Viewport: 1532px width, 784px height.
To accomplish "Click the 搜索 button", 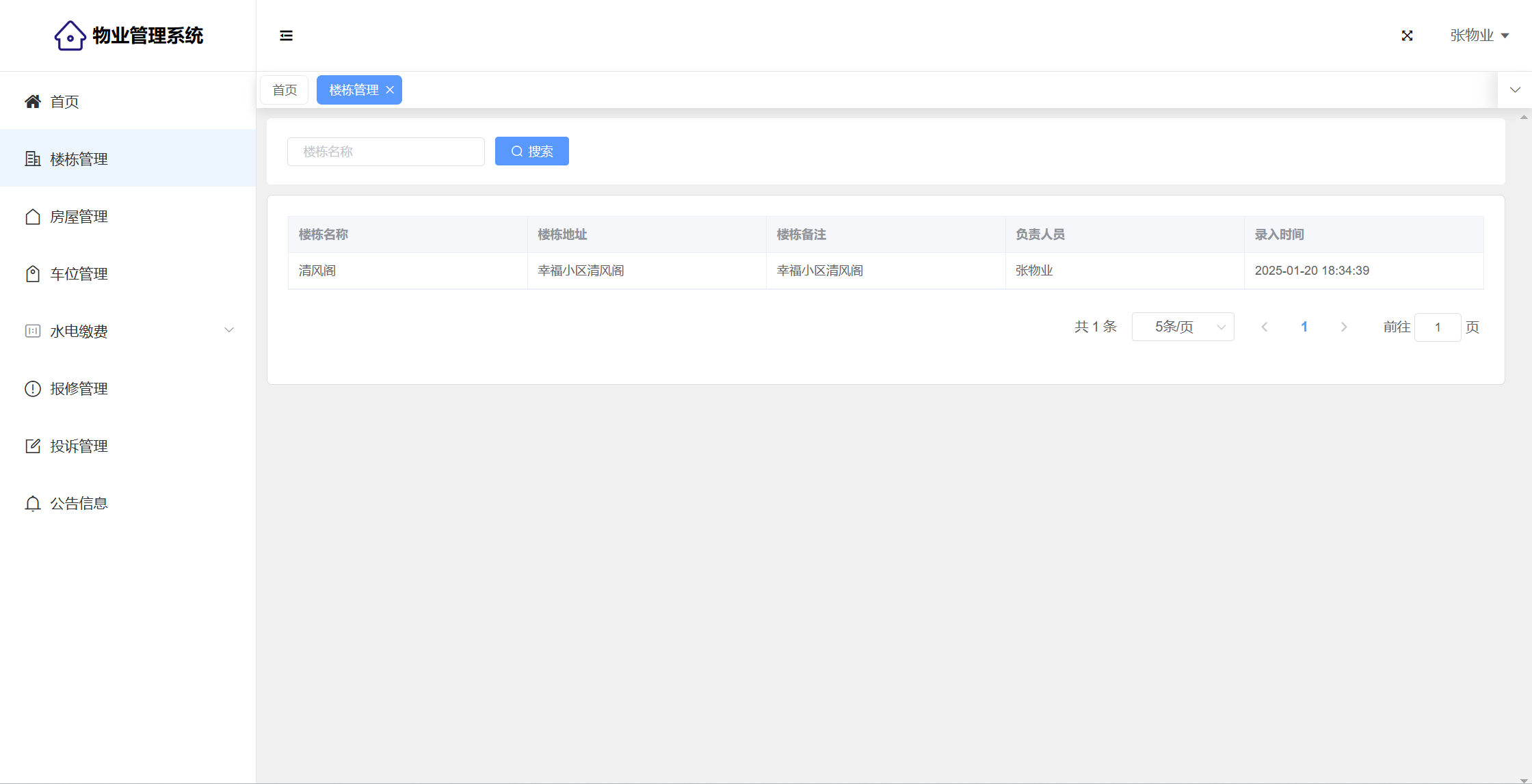I will (x=531, y=151).
